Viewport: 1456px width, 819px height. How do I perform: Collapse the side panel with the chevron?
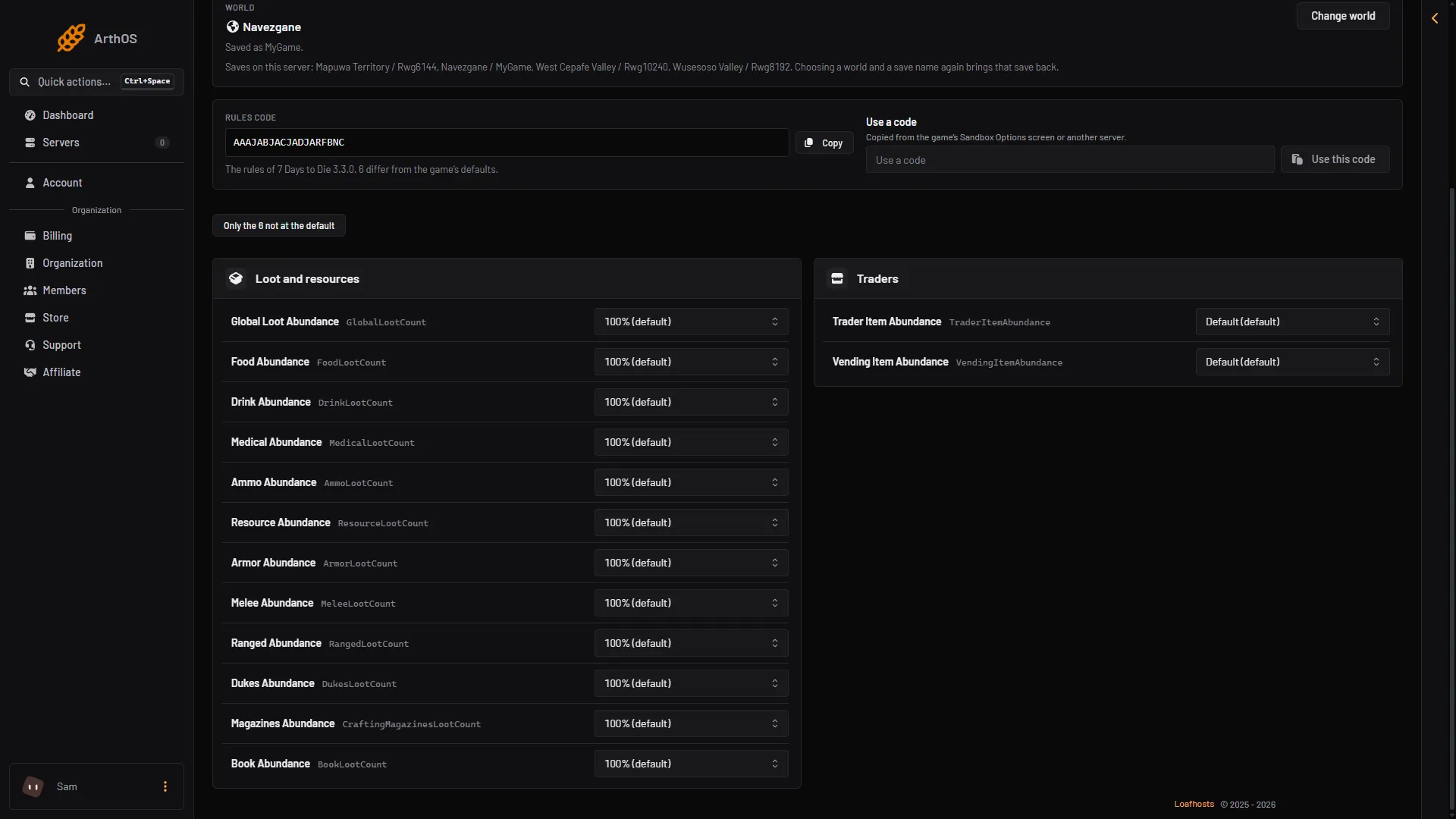coord(1435,18)
